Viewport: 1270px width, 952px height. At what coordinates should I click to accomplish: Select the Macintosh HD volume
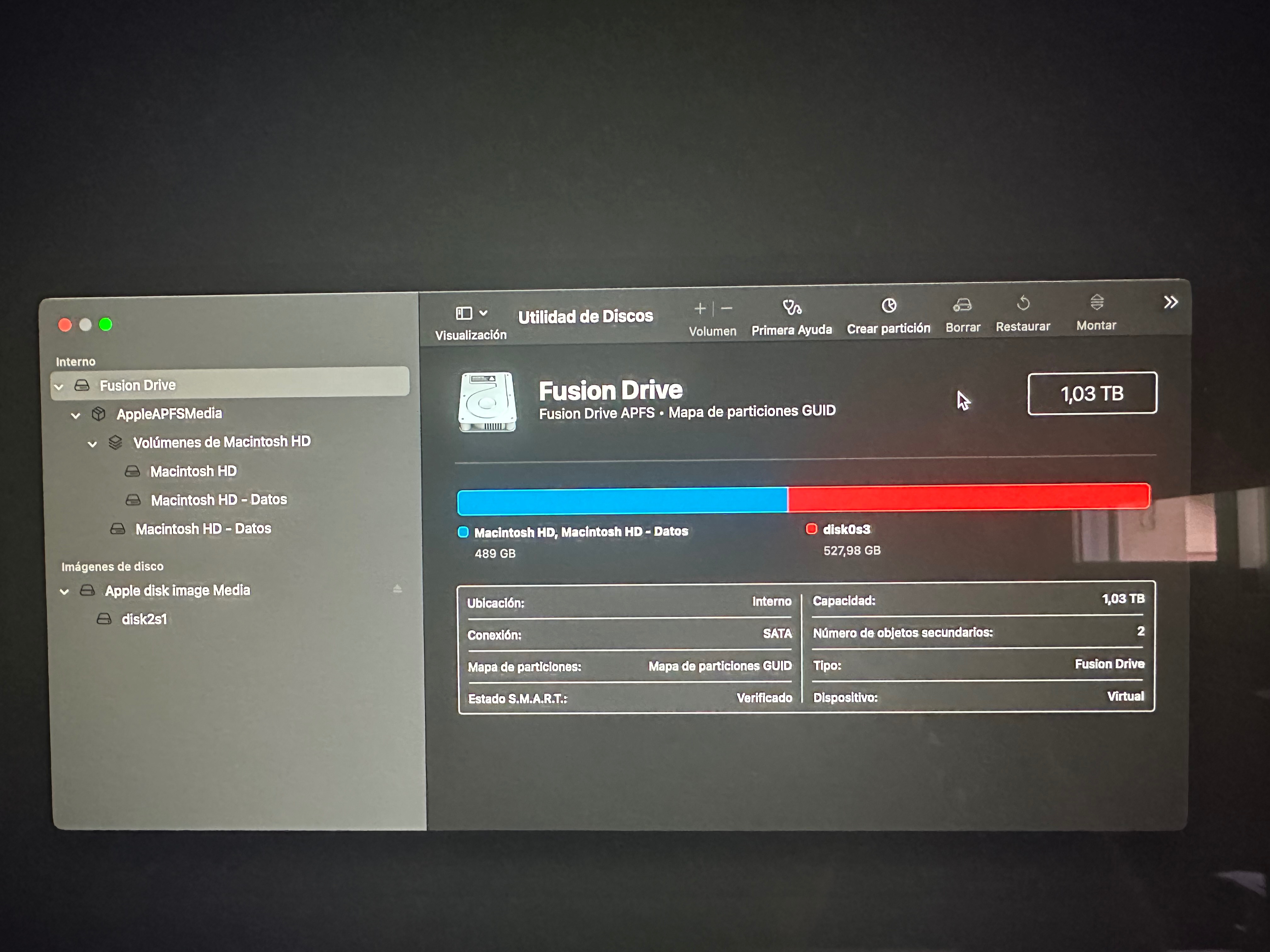193,471
